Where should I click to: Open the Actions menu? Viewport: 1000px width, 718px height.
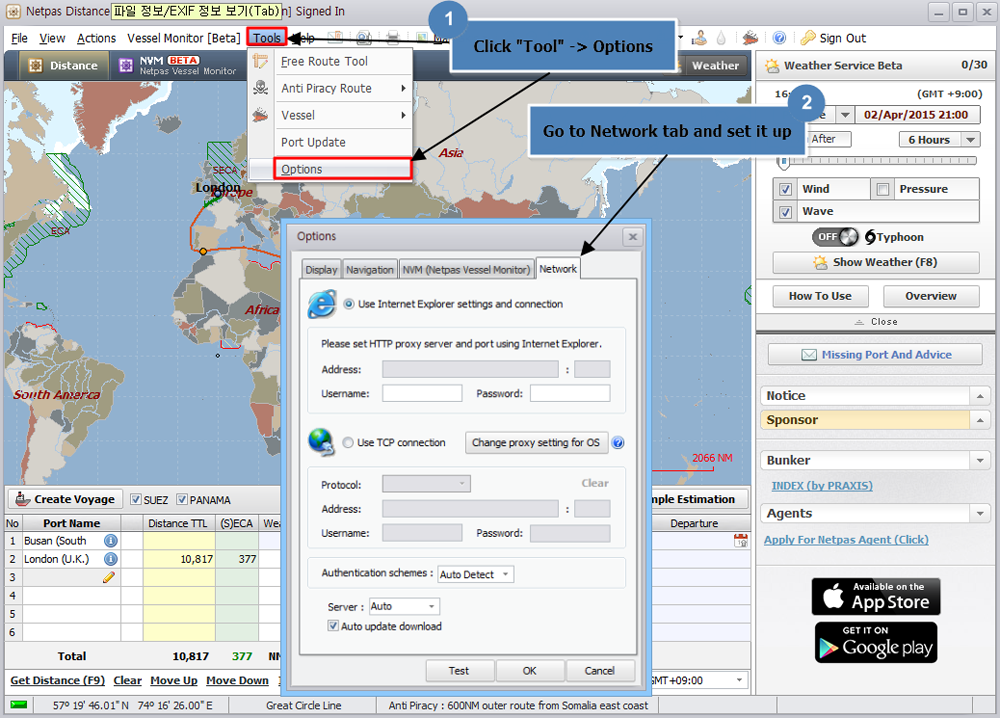click(x=96, y=38)
